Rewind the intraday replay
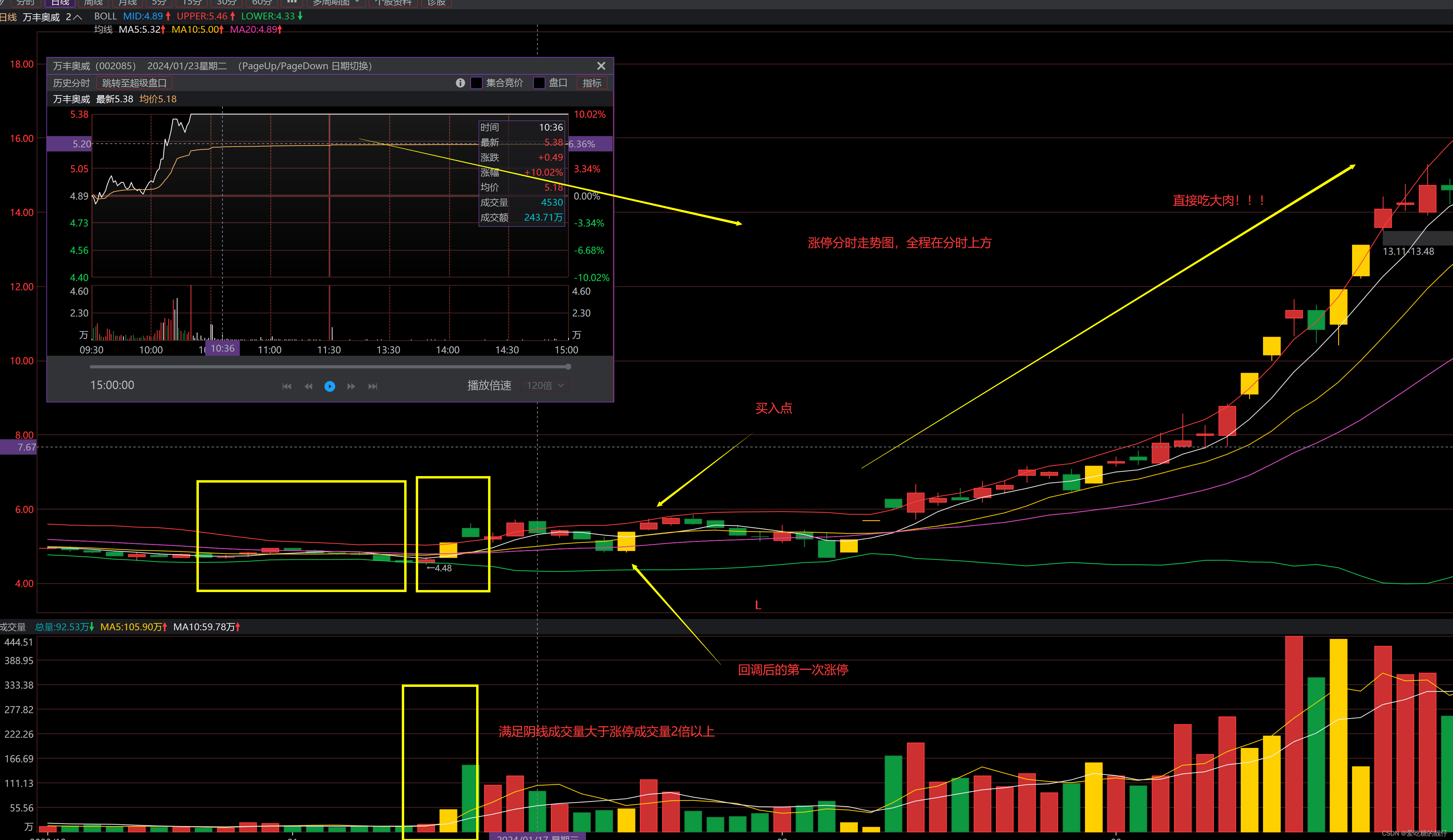This screenshot has width=1453, height=840. tap(308, 386)
